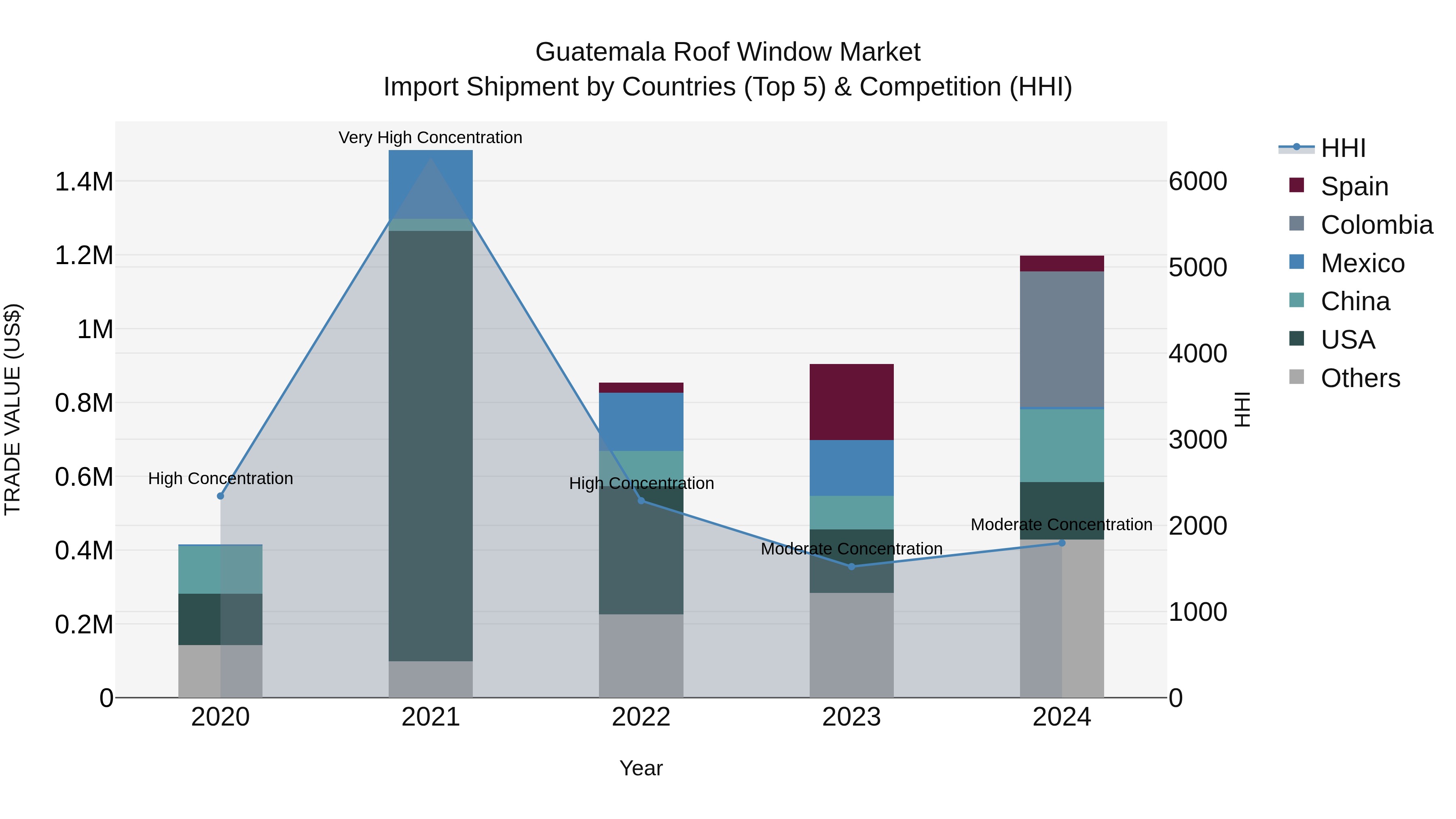Viewport: 1456px width, 819px height.
Task: Click the 0.6M left axis tick
Action: coord(84,477)
